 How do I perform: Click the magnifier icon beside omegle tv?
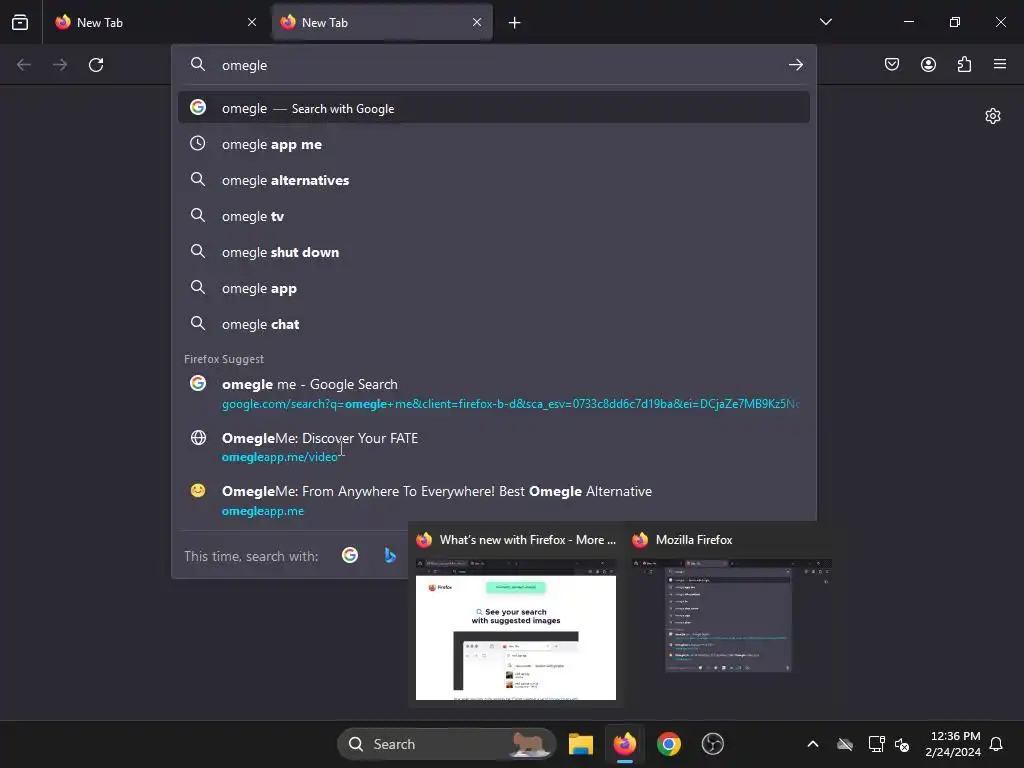198,216
